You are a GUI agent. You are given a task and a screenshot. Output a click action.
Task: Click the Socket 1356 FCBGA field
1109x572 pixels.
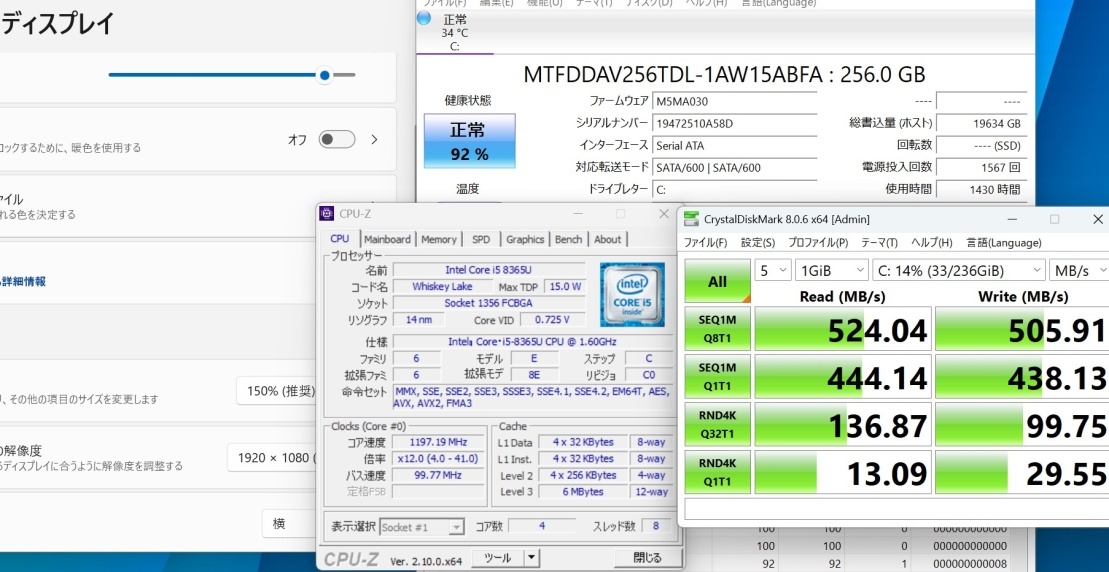489,303
